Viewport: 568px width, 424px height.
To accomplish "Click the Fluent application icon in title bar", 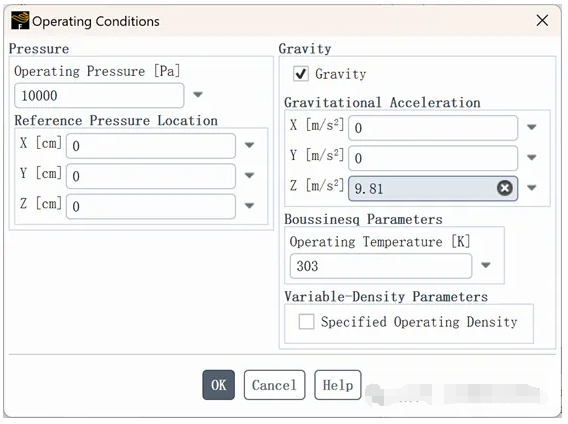I will (x=20, y=20).
